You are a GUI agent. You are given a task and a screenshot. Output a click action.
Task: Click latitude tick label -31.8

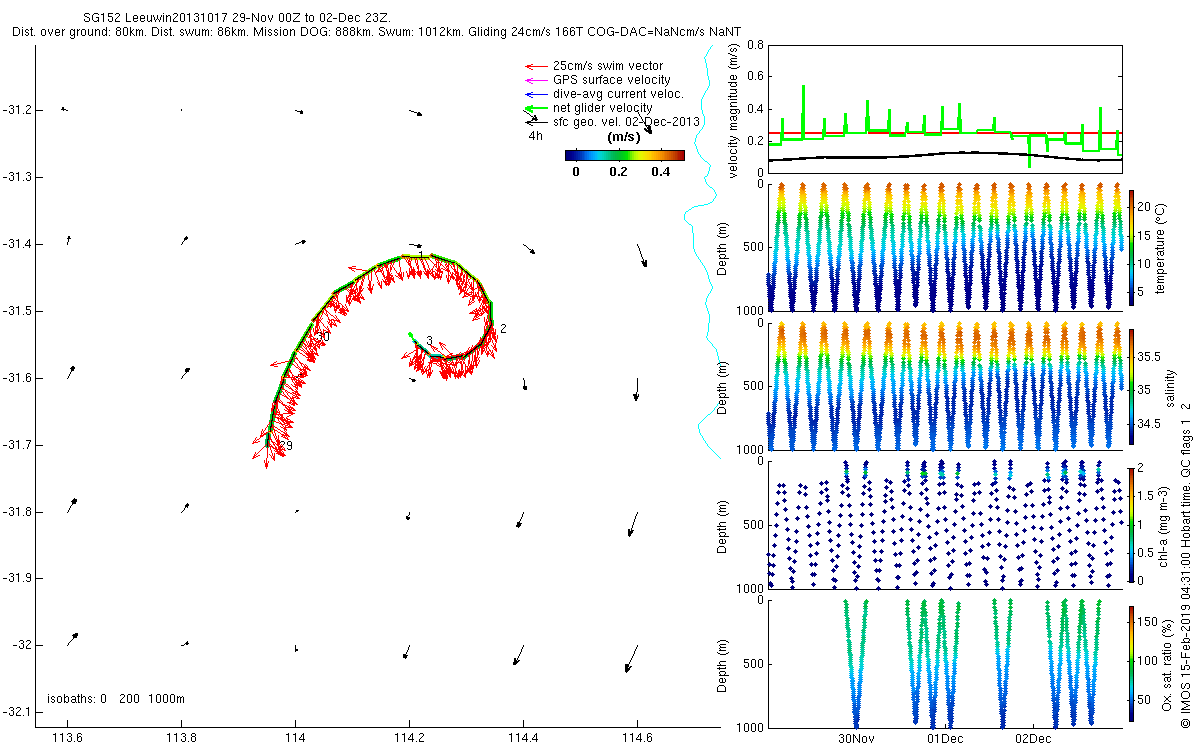[x=17, y=512]
